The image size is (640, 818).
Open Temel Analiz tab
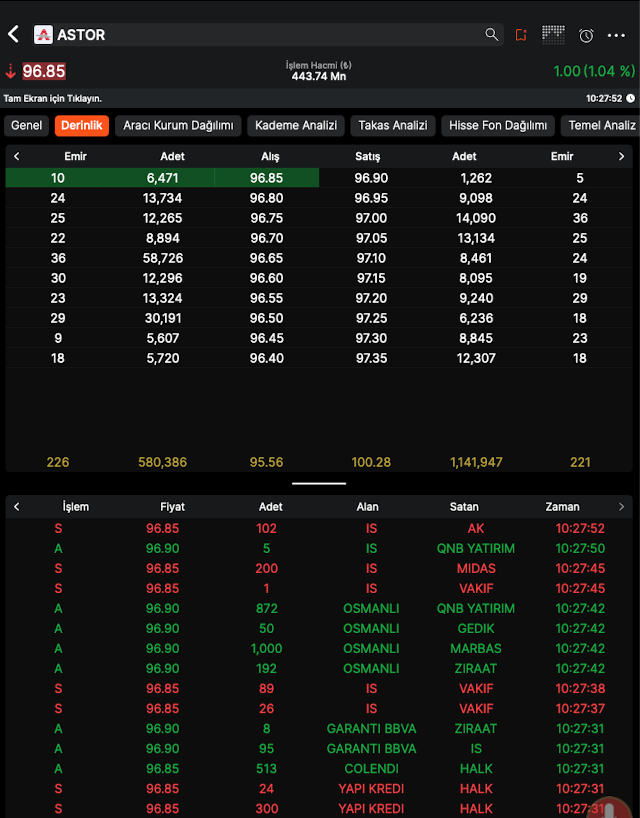click(600, 126)
